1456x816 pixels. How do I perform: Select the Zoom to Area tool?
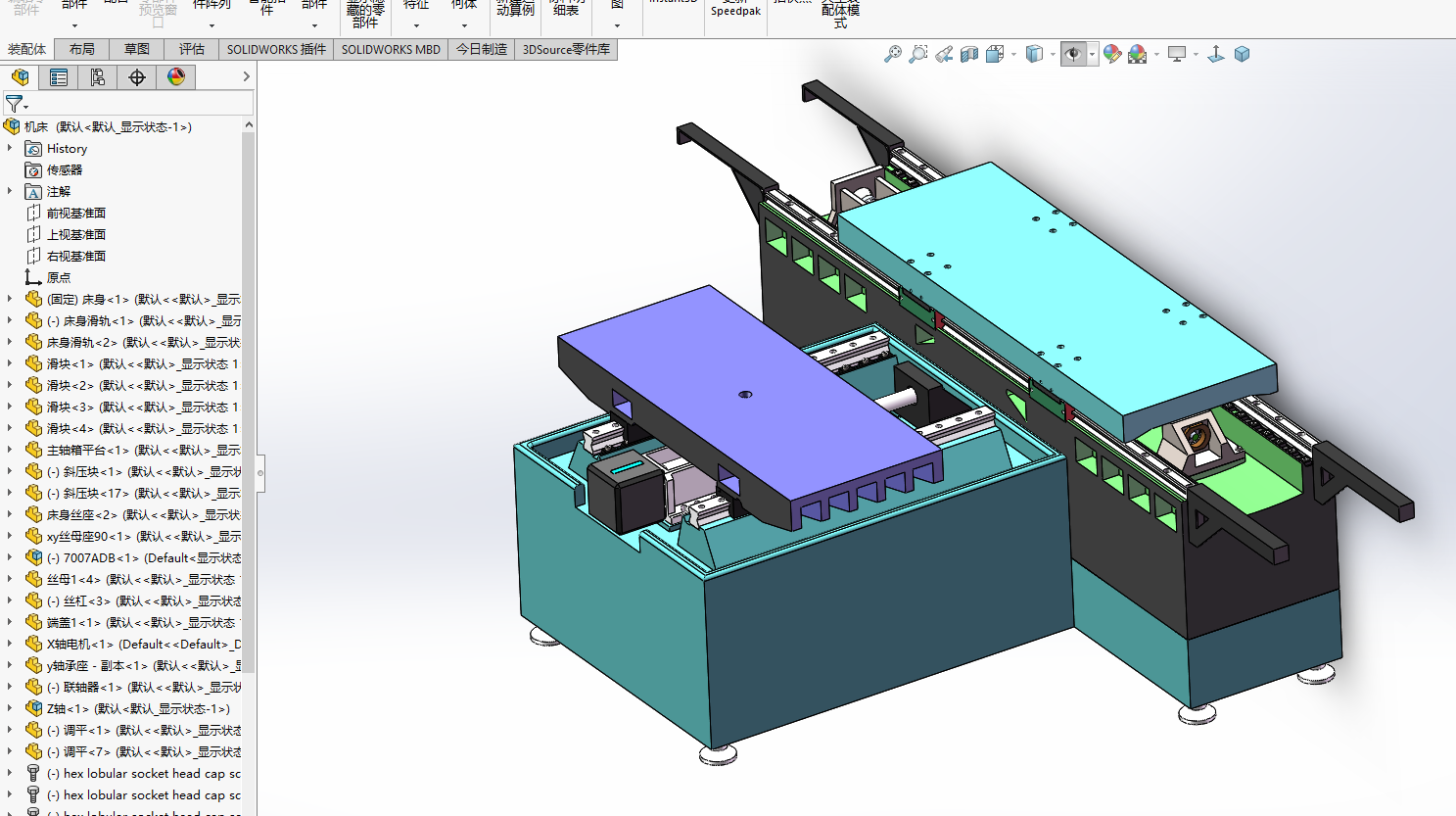[918, 54]
